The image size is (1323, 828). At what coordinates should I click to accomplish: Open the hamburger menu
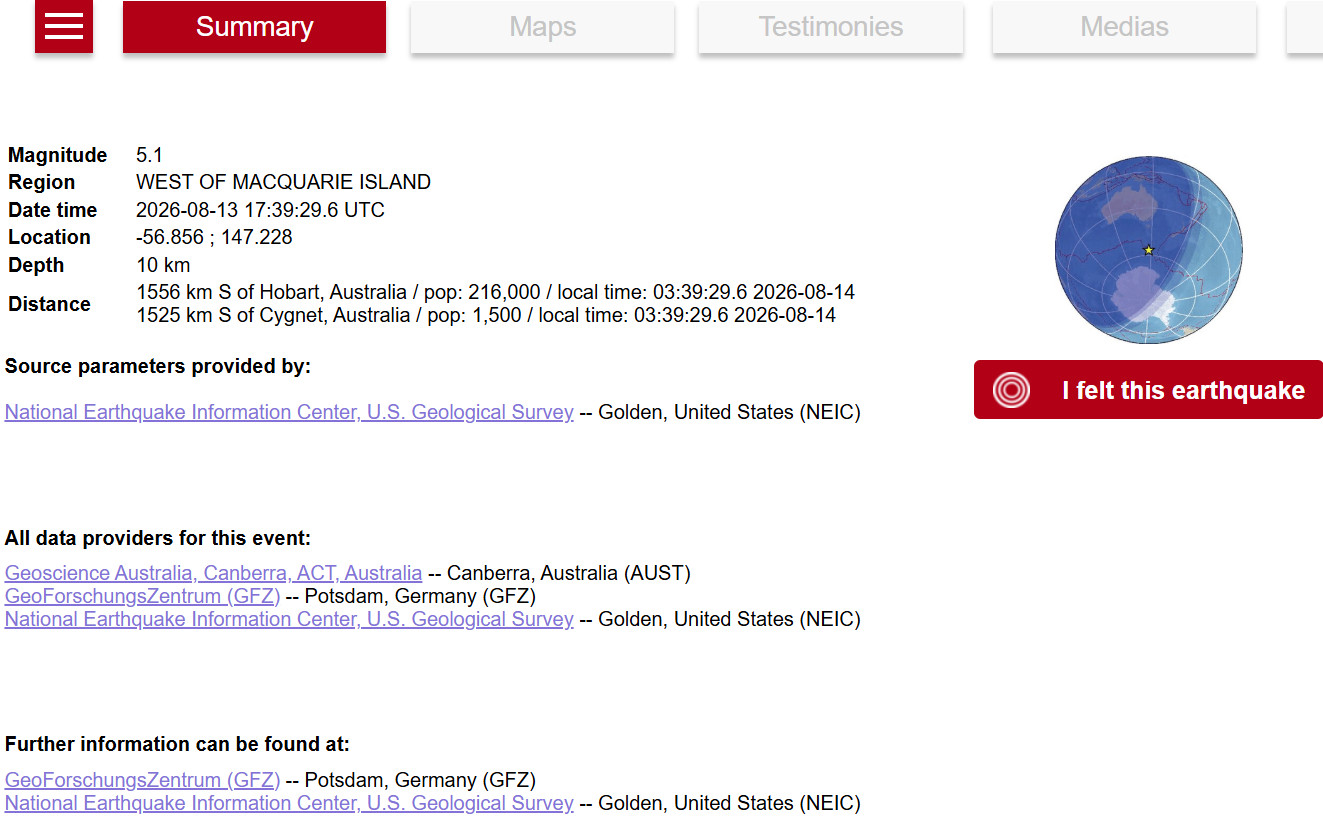64,26
